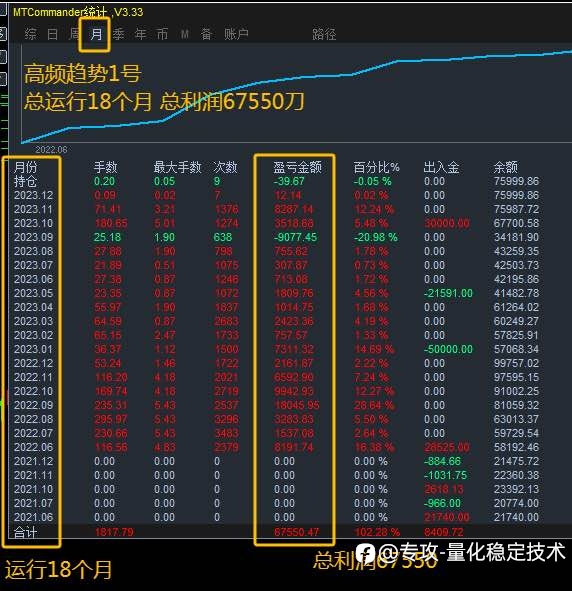Click the 合计 total row label

(26, 532)
